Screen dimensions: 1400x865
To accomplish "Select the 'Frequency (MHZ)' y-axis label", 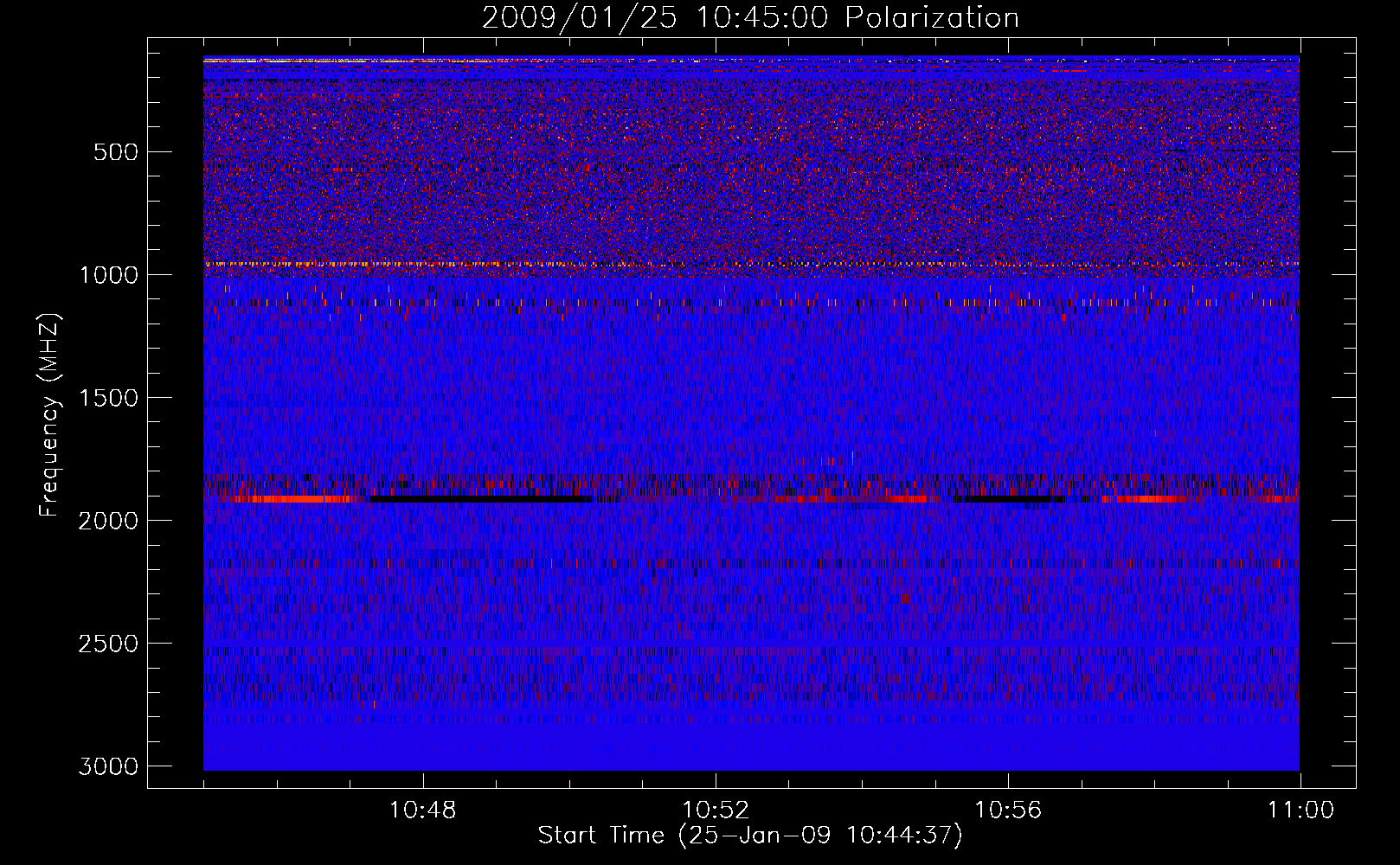I will pyautogui.click(x=50, y=415).
